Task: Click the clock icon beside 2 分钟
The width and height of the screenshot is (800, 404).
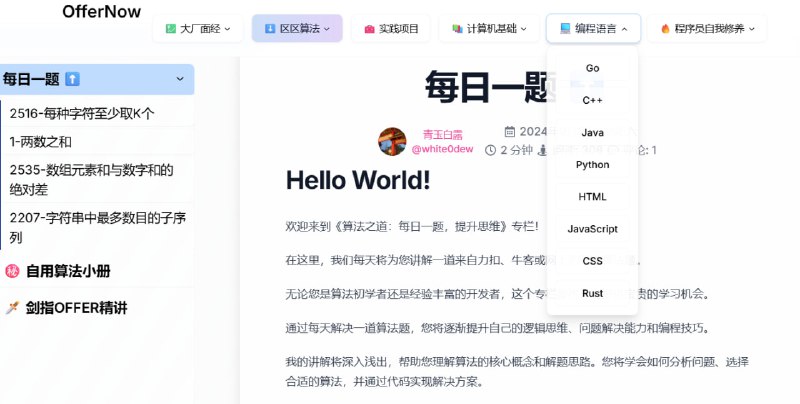Action: (x=490, y=150)
